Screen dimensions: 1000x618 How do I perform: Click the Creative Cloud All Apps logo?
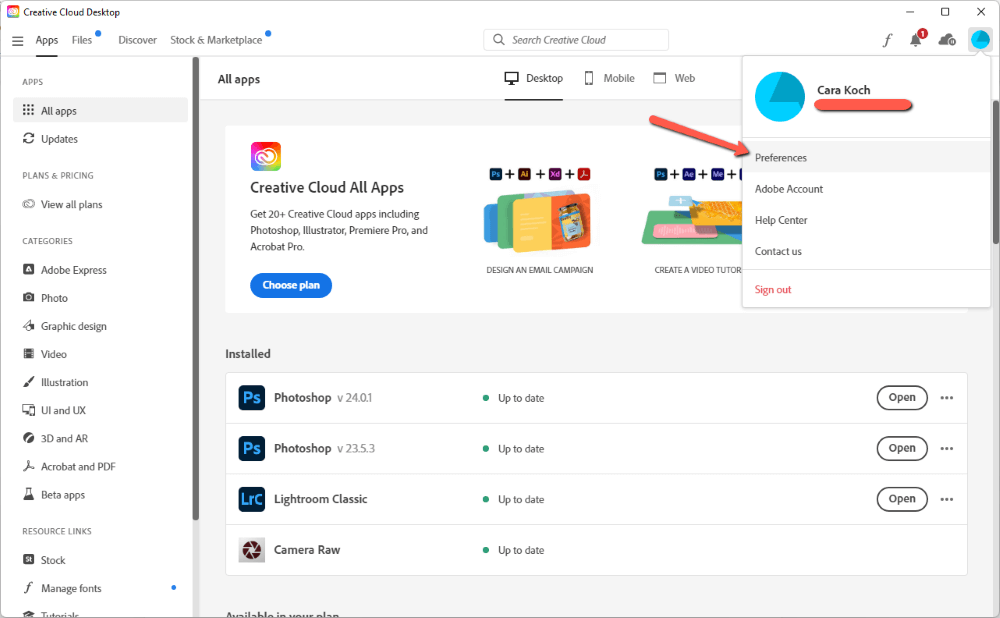(266, 156)
